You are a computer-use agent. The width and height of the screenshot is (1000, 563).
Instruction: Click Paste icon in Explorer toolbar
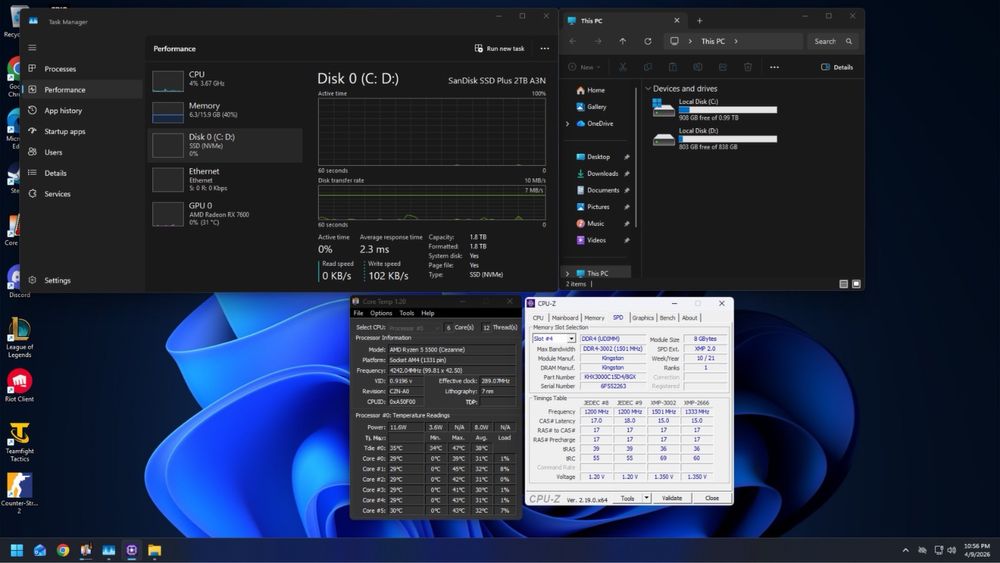click(x=672, y=67)
